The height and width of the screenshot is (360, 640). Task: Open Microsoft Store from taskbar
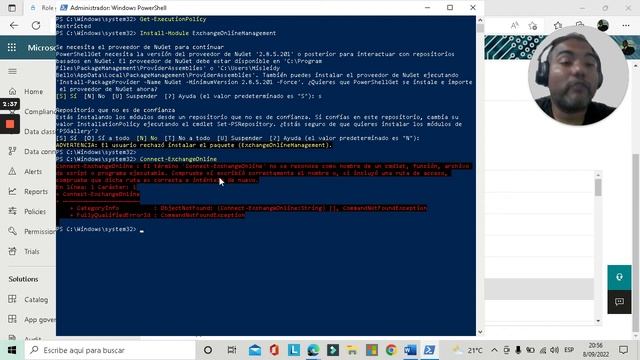[371, 350]
